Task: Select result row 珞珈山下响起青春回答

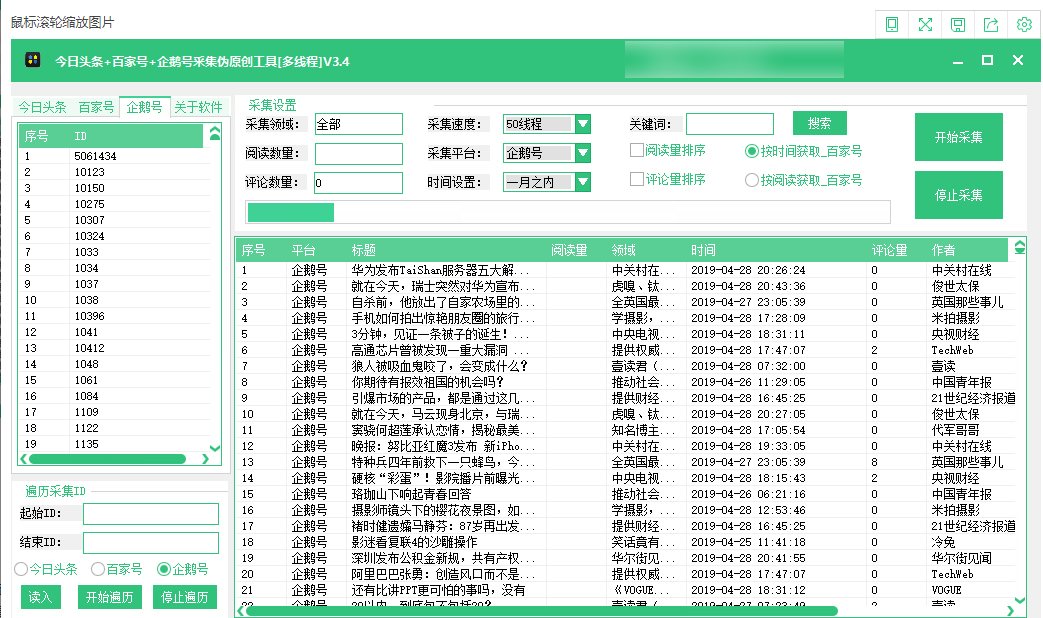Action: 625,494
